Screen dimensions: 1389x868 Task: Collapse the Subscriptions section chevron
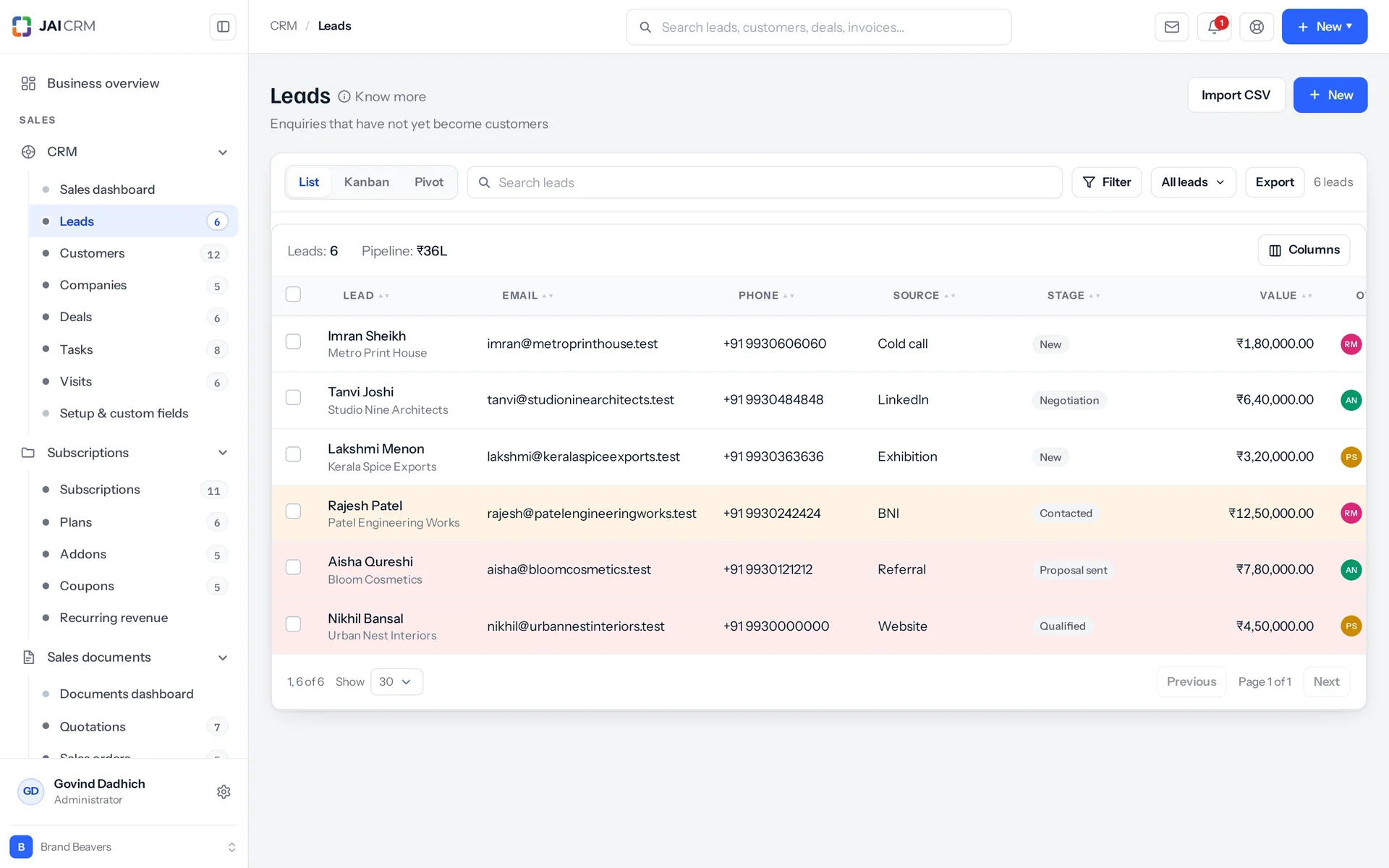[223, 453]
